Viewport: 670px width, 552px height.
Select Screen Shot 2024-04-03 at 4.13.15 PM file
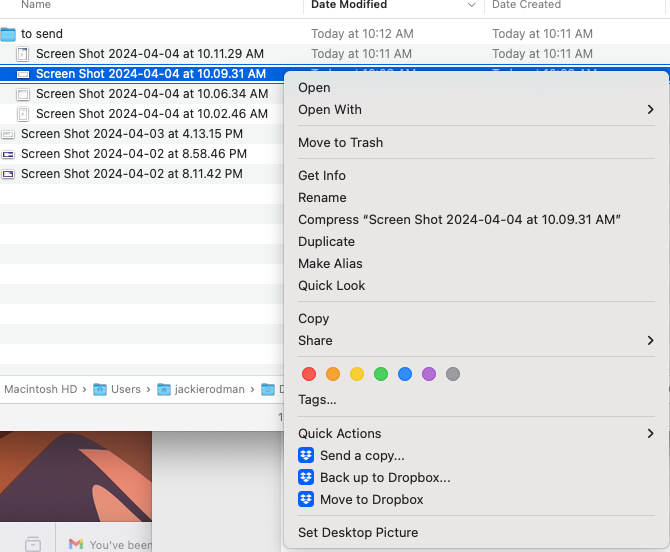(131, 134)
